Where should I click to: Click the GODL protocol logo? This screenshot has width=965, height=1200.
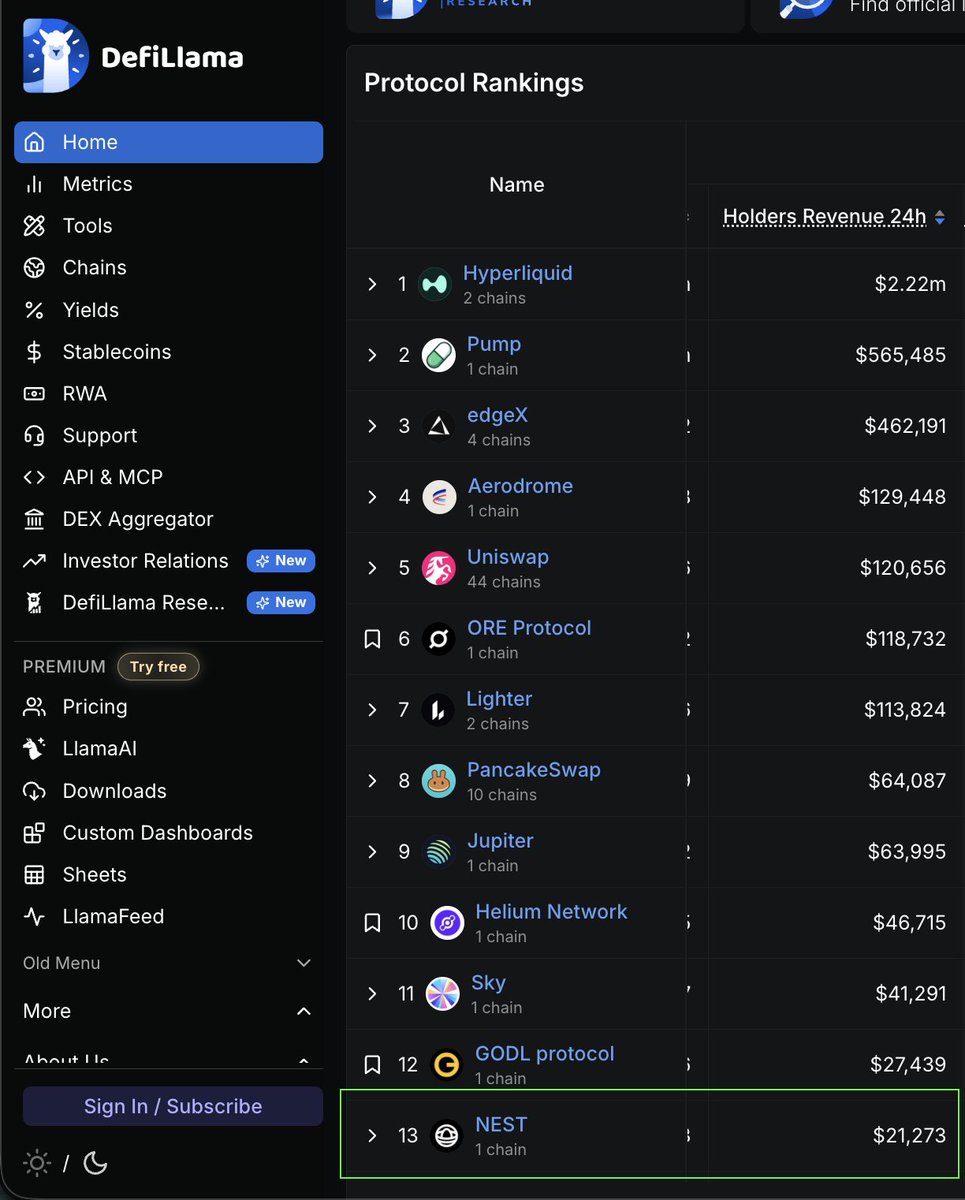447,1065
